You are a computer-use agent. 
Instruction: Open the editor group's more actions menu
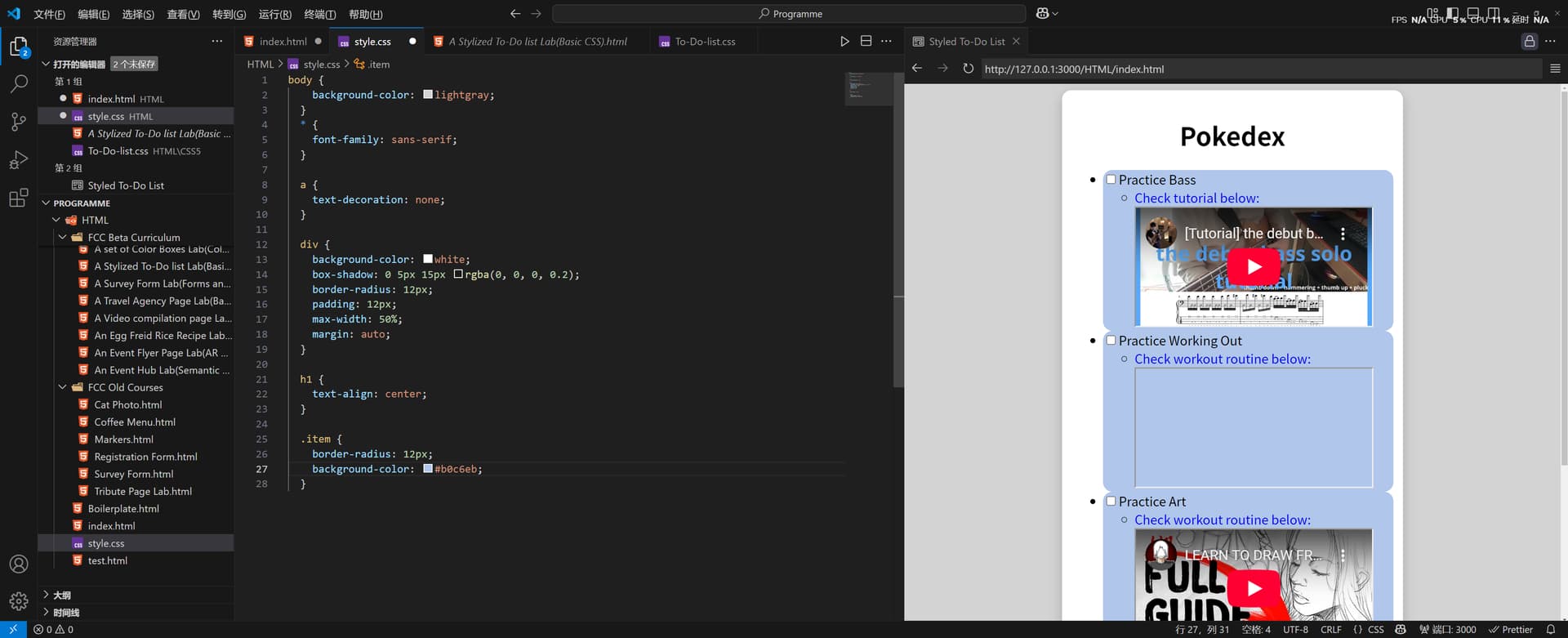pyautogui.click(x=886, y=42)
